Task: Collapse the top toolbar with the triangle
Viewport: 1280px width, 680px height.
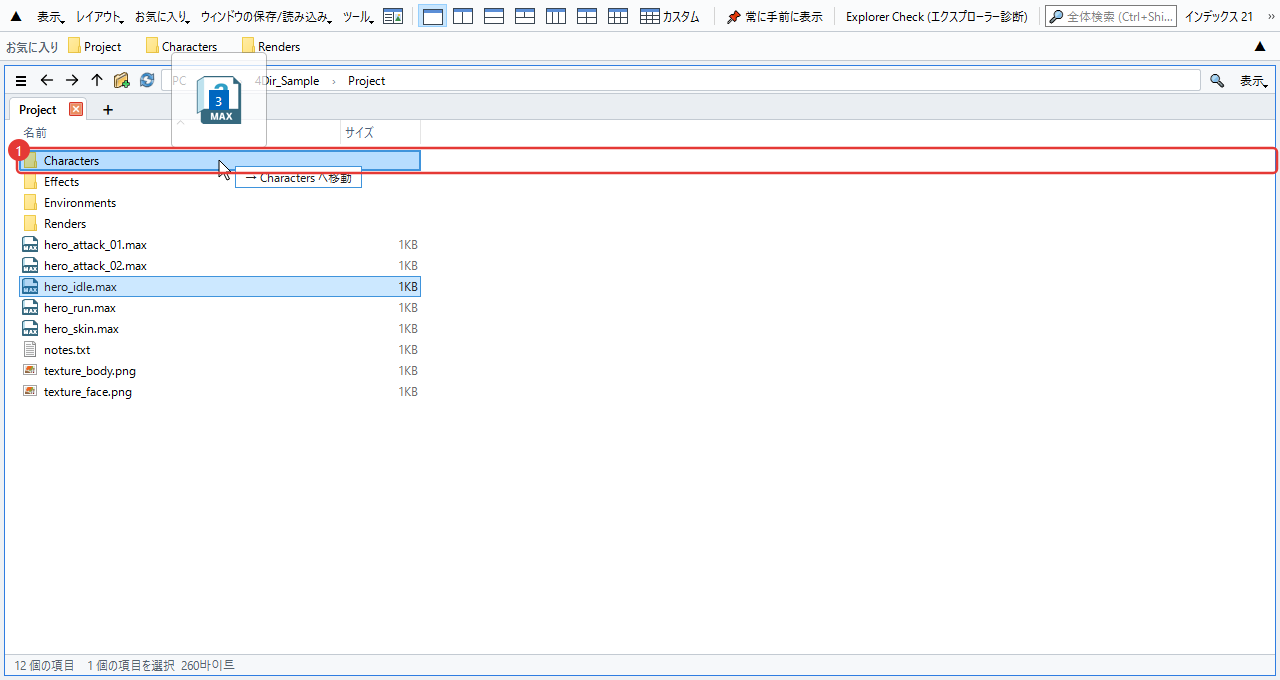Action: [x=16, y=17]
